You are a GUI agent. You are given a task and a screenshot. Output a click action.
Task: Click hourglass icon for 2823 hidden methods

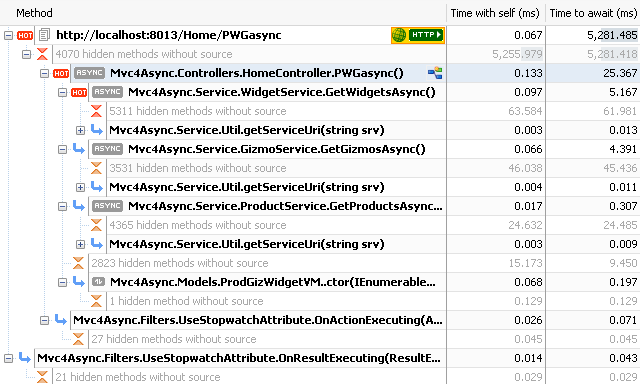coord(78,263)
